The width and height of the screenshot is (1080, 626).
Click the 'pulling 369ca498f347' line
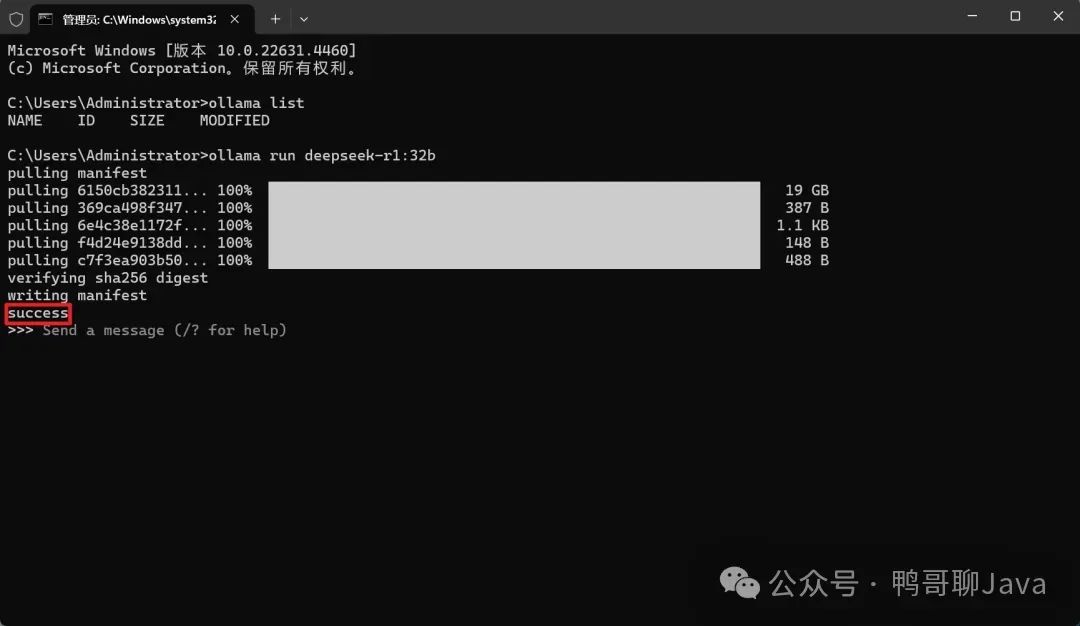tap(418, 208)
